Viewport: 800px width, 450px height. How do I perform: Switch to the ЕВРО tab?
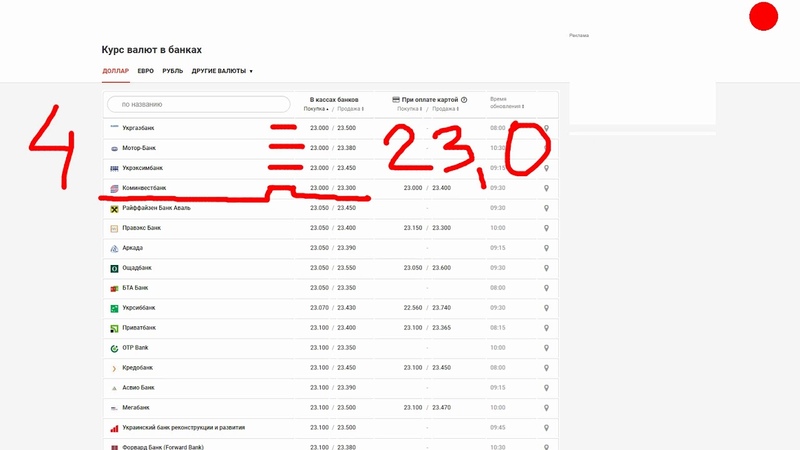145,71
